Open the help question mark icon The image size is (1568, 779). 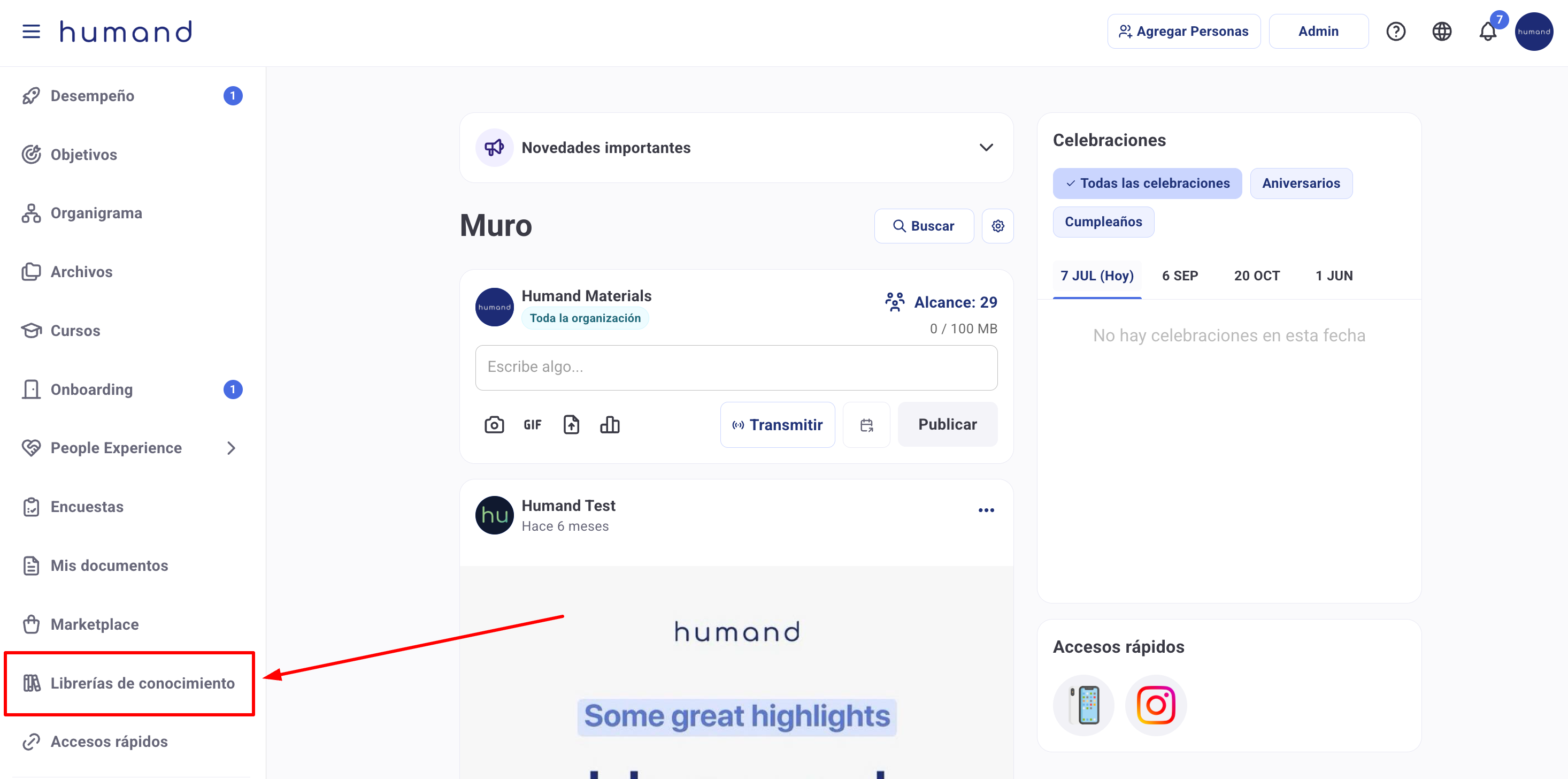tap(1395, 32)
